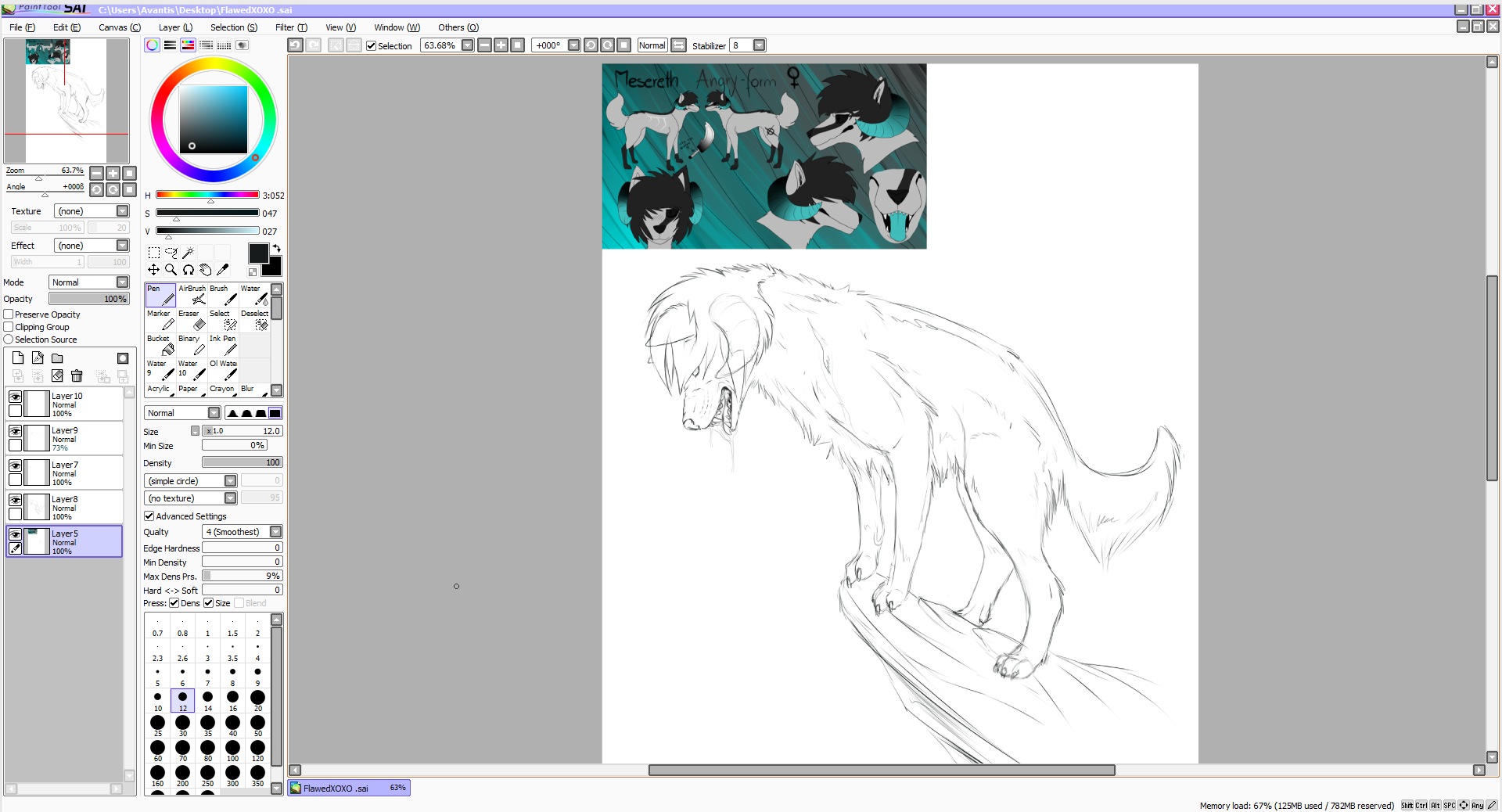Select the Binary pen tool
This screenshot has height=812, width=1502.
[x=192, y=345]
